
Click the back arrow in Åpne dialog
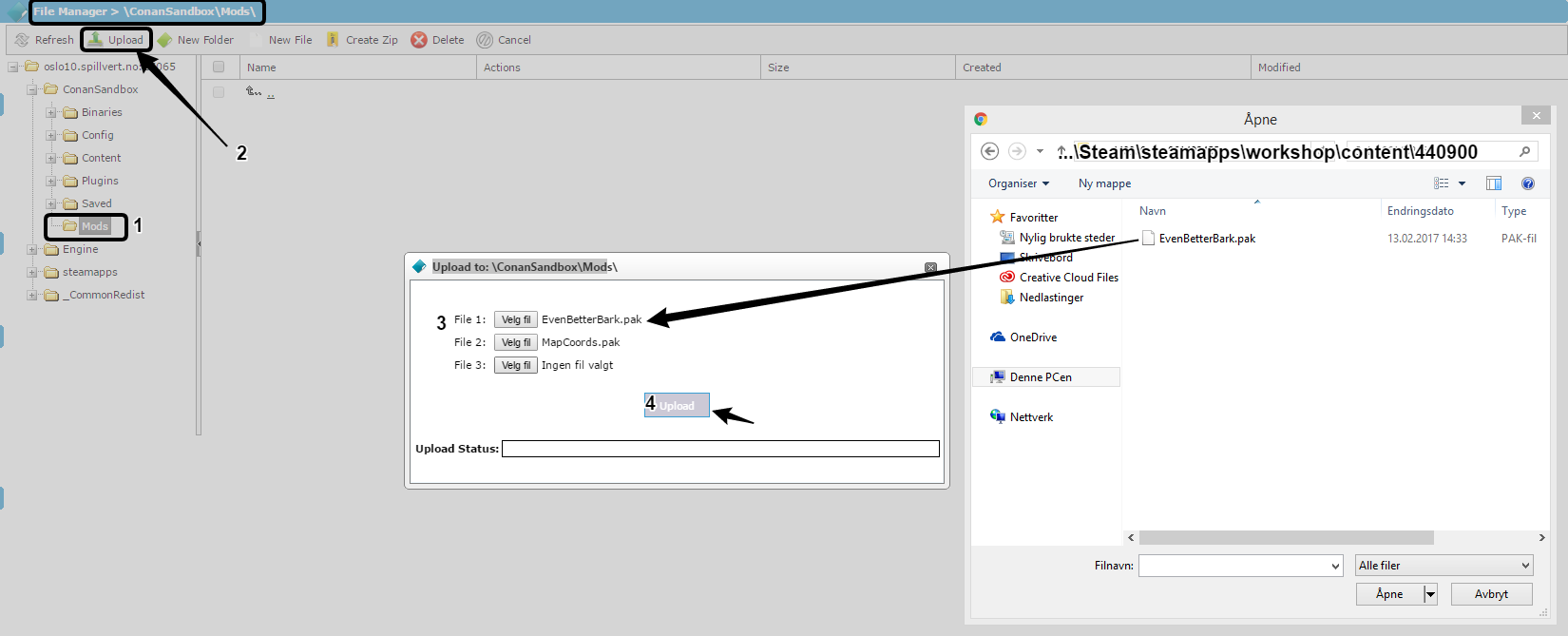(989, 151)
